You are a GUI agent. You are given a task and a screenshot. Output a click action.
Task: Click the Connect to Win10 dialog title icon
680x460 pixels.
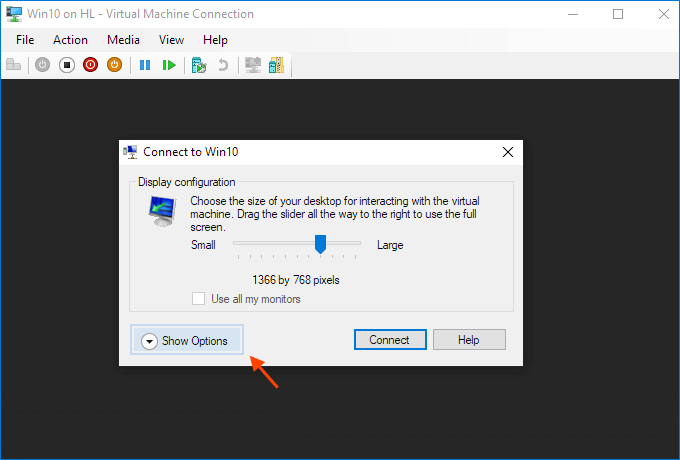pyautogui.click(x=130, y=152)
